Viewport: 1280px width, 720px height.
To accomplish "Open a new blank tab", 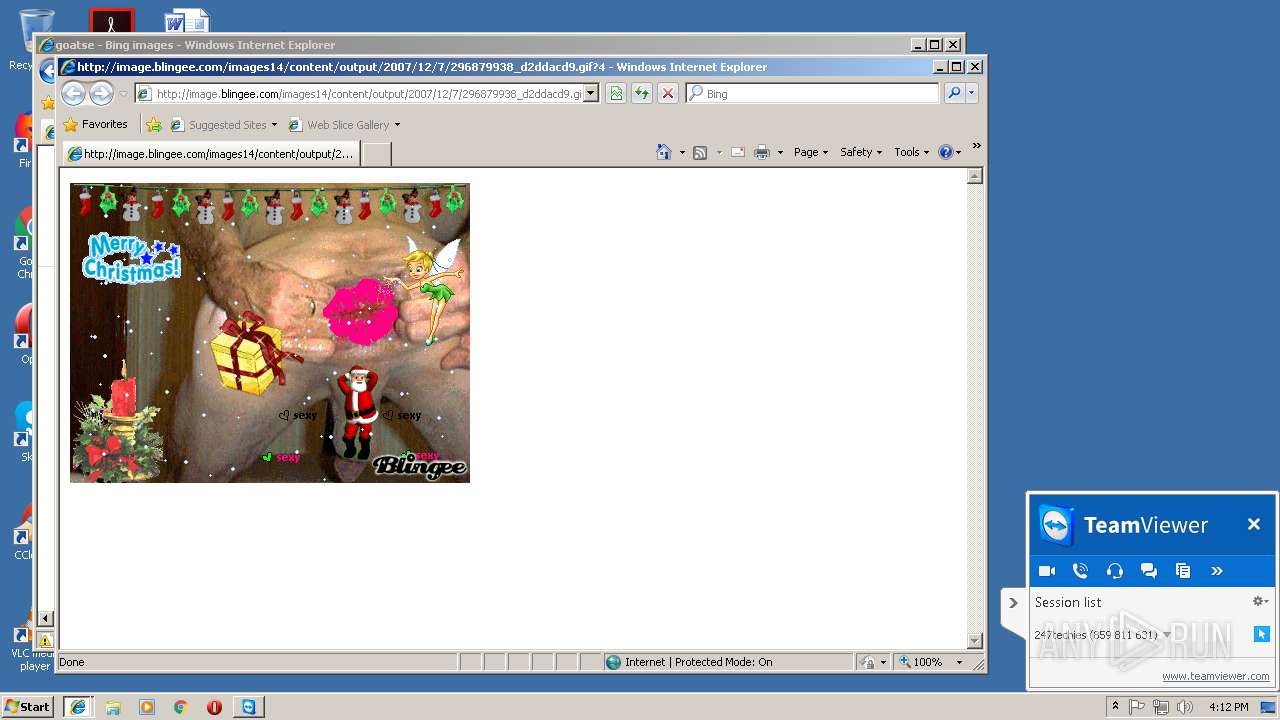I will coord(375,154).
